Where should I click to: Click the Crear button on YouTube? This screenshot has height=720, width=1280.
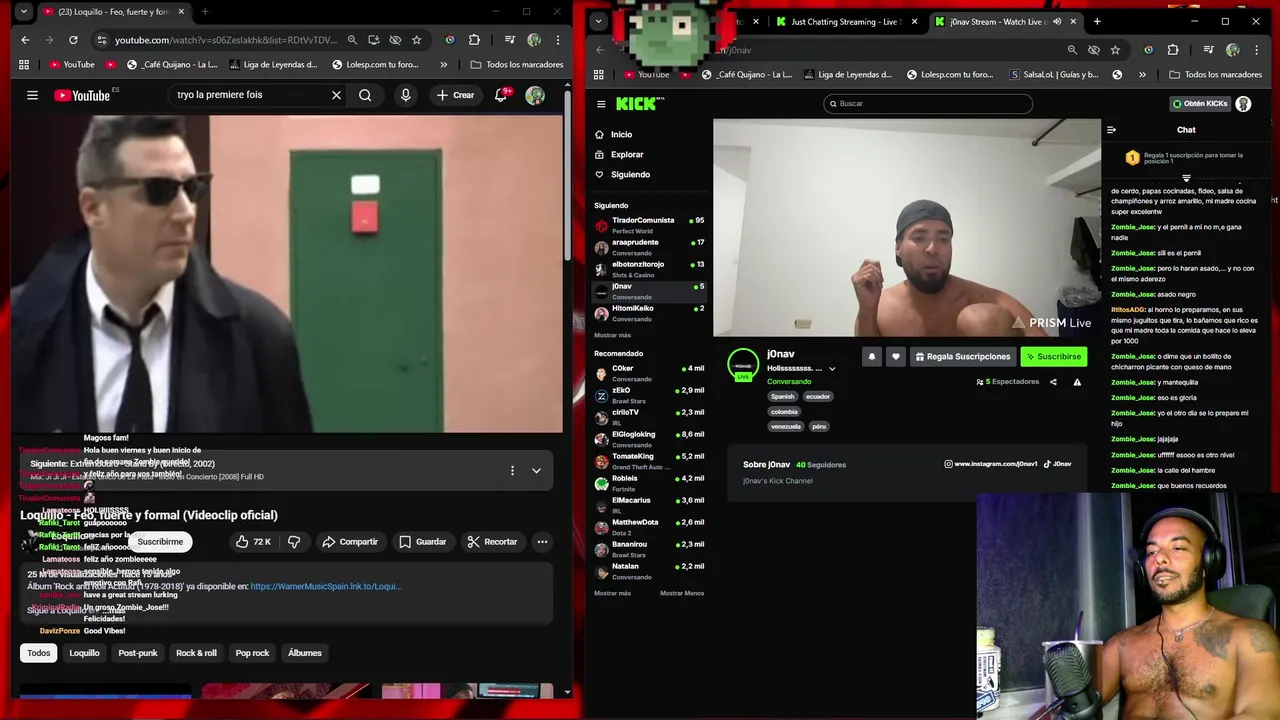click(x=455, y=95)
